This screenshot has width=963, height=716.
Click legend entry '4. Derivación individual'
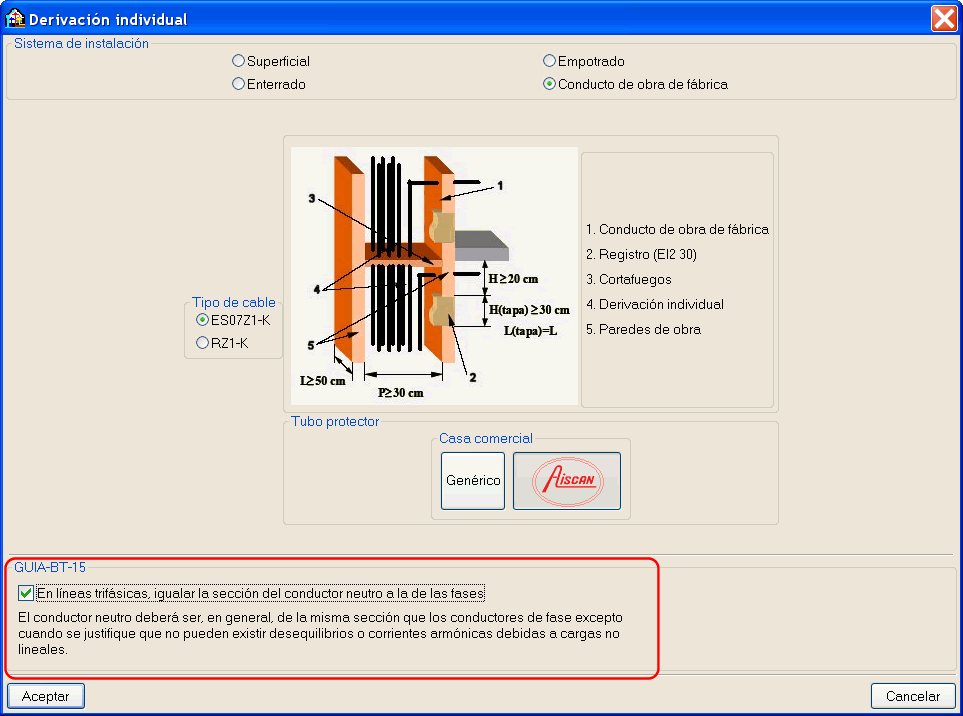[x=655, y=304]
